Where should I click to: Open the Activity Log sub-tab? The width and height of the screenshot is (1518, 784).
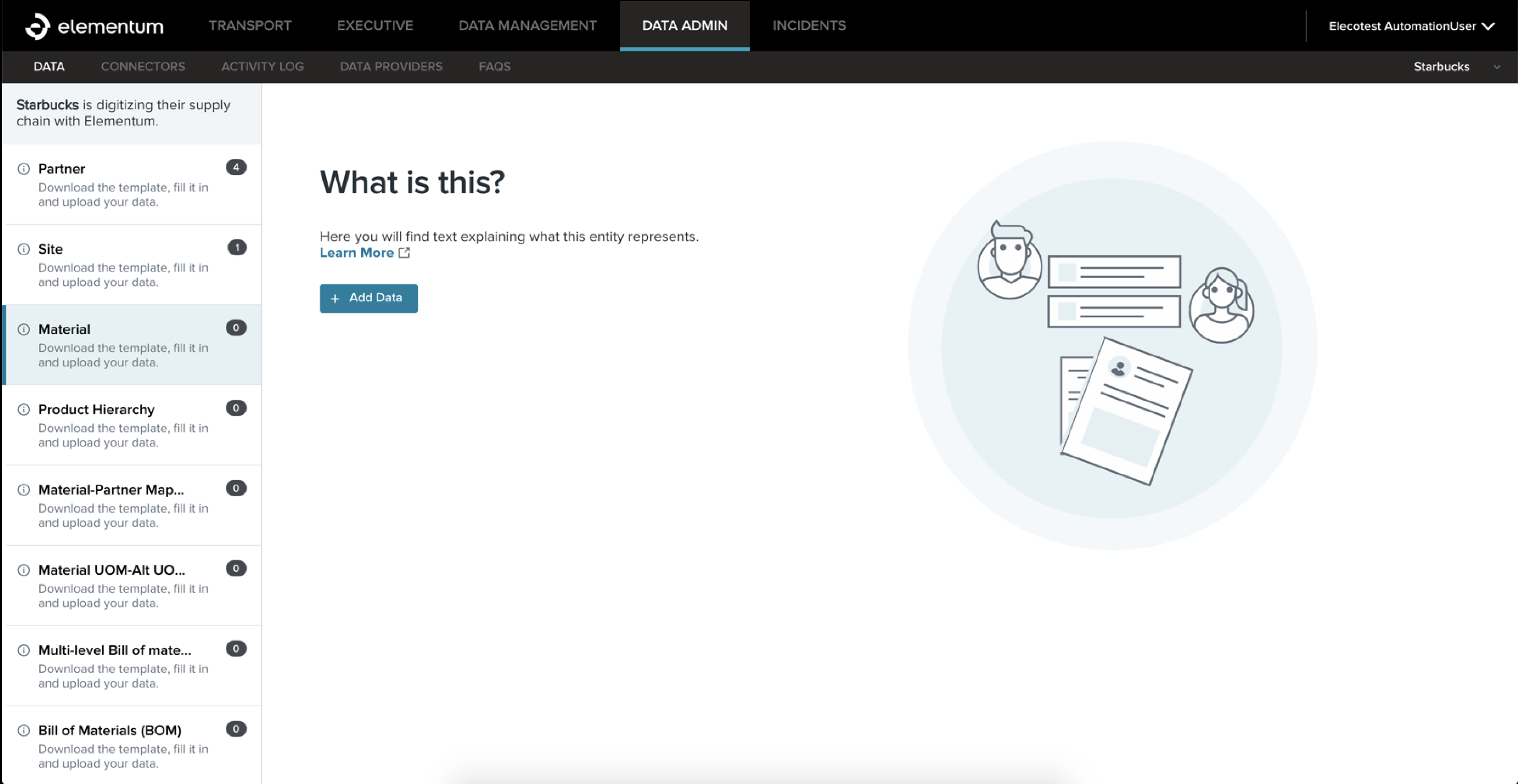262,67
